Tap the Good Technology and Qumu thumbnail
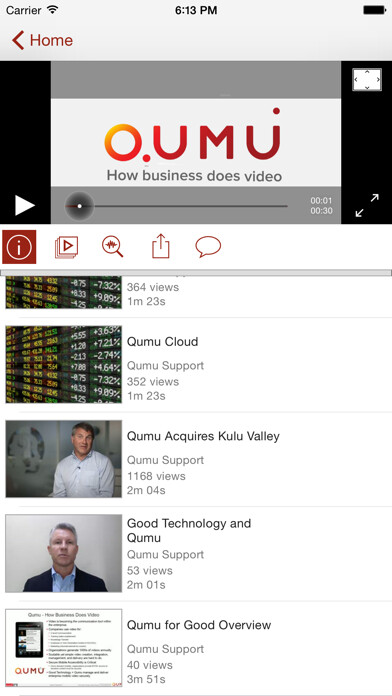Image resolution: width=392 pixels, height=696 pixels. [x=63, y=553]
